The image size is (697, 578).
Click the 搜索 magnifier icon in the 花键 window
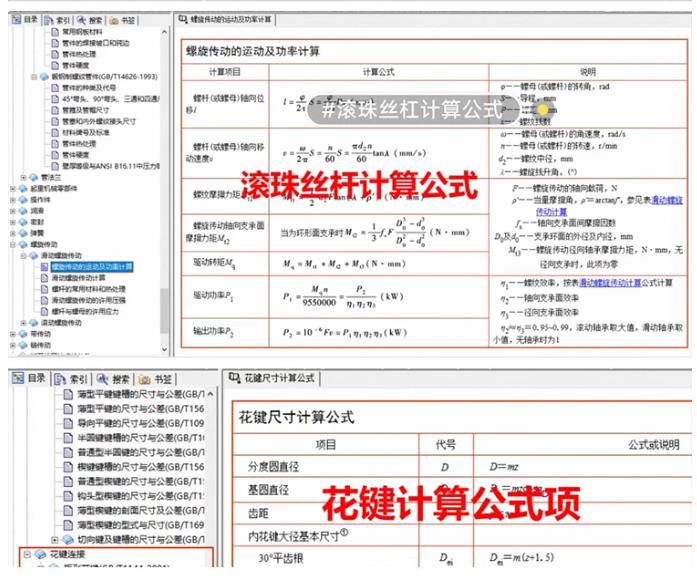point(102,379)
